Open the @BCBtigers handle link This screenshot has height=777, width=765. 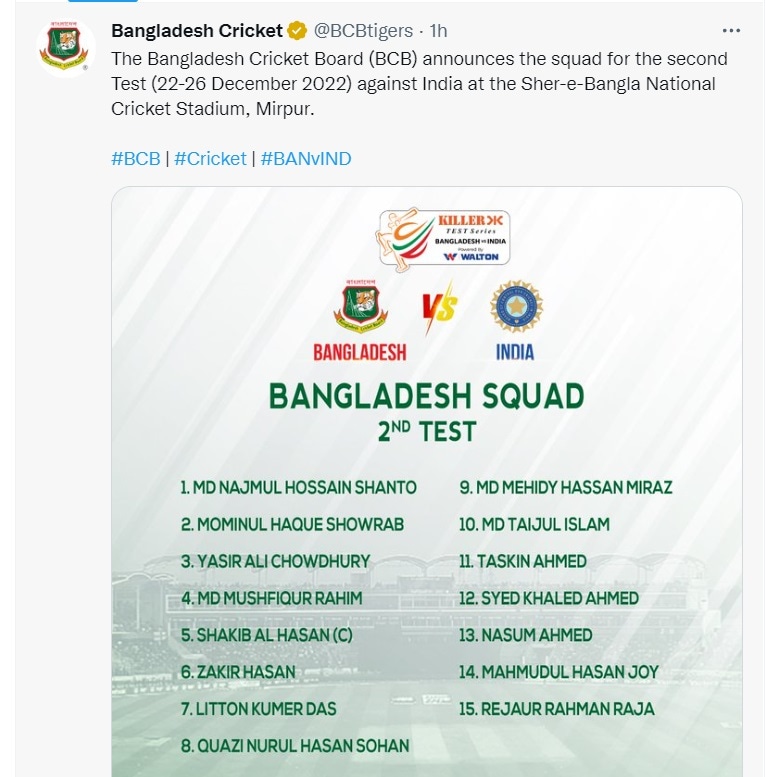(x=363, y=31)
